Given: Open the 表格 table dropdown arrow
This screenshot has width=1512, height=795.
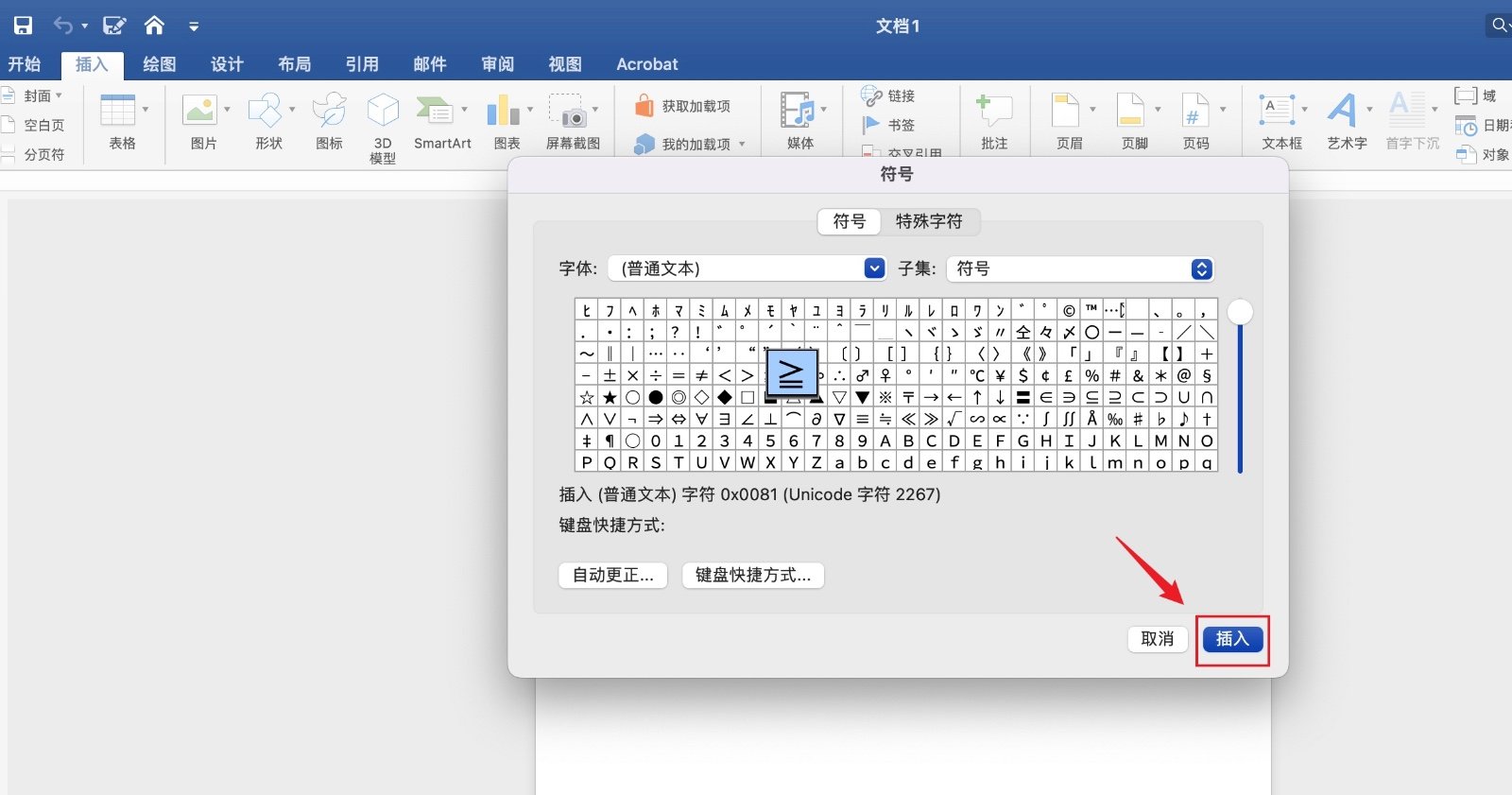Looking at the screenshot, I should (146, 110).
